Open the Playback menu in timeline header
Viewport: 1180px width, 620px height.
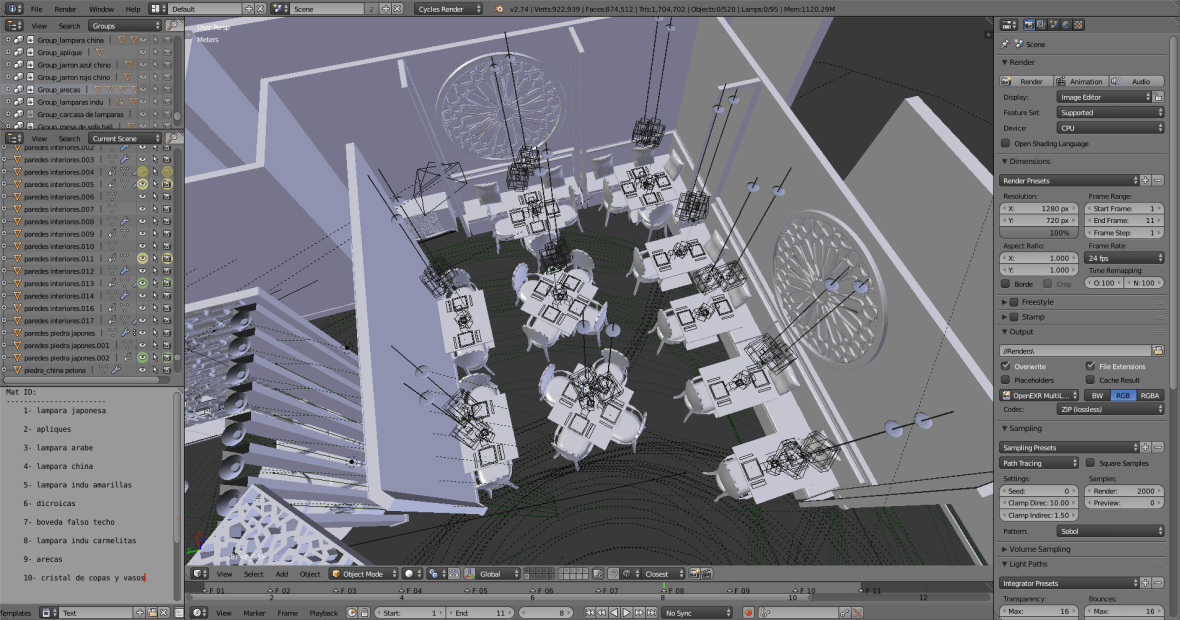click(323, 612)
